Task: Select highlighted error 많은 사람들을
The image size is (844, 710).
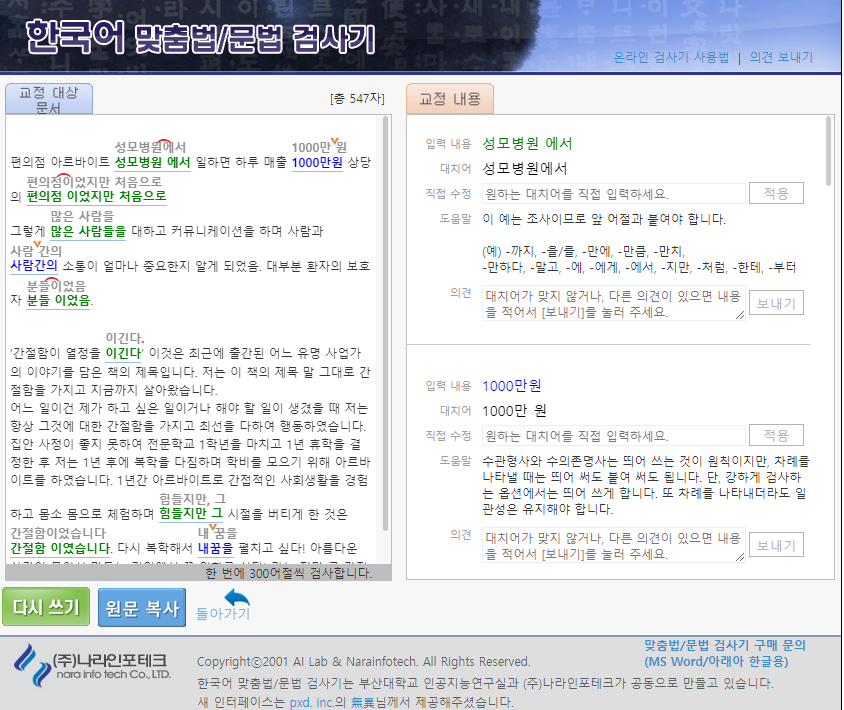Action: pos(88,231)
